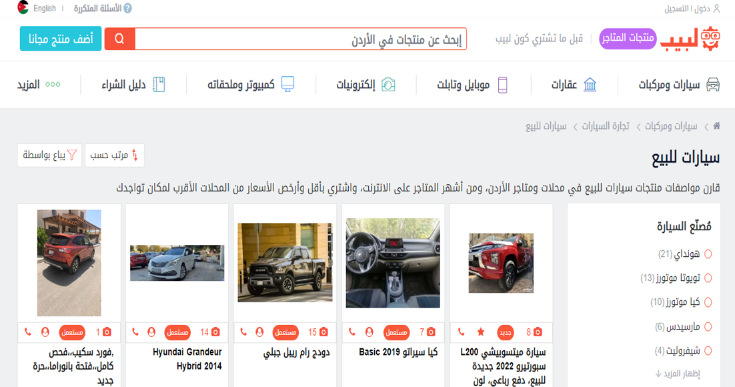Click phone icon on Mitsubishi L200 card
This screenshot has height=387, width=735.
pos(461,332)
